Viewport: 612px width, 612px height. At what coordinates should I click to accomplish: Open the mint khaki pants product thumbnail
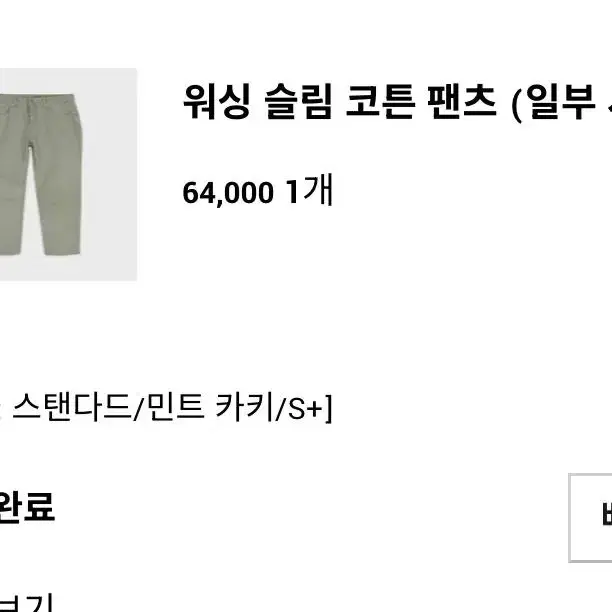point(68,174)
